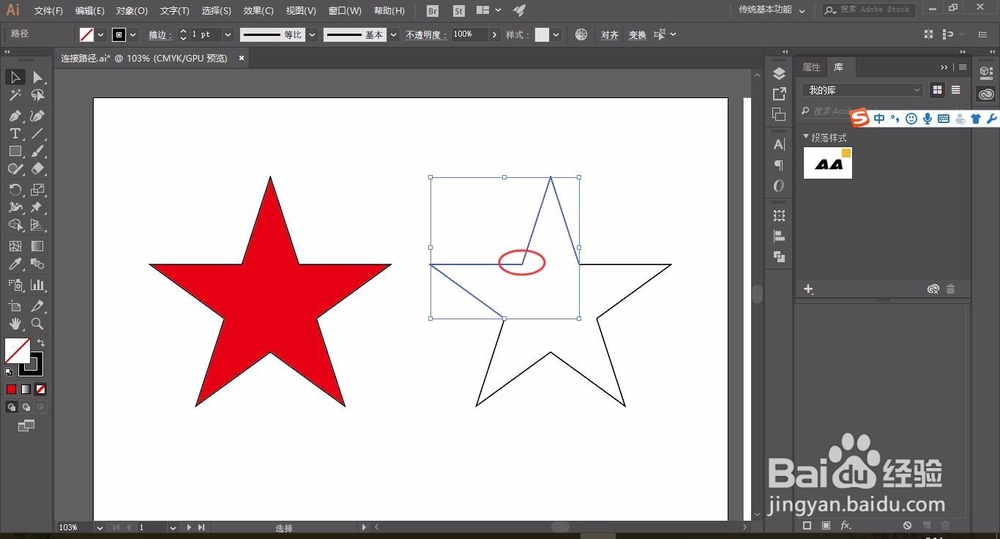Click the 变换 button in control bar

point(637,34)
